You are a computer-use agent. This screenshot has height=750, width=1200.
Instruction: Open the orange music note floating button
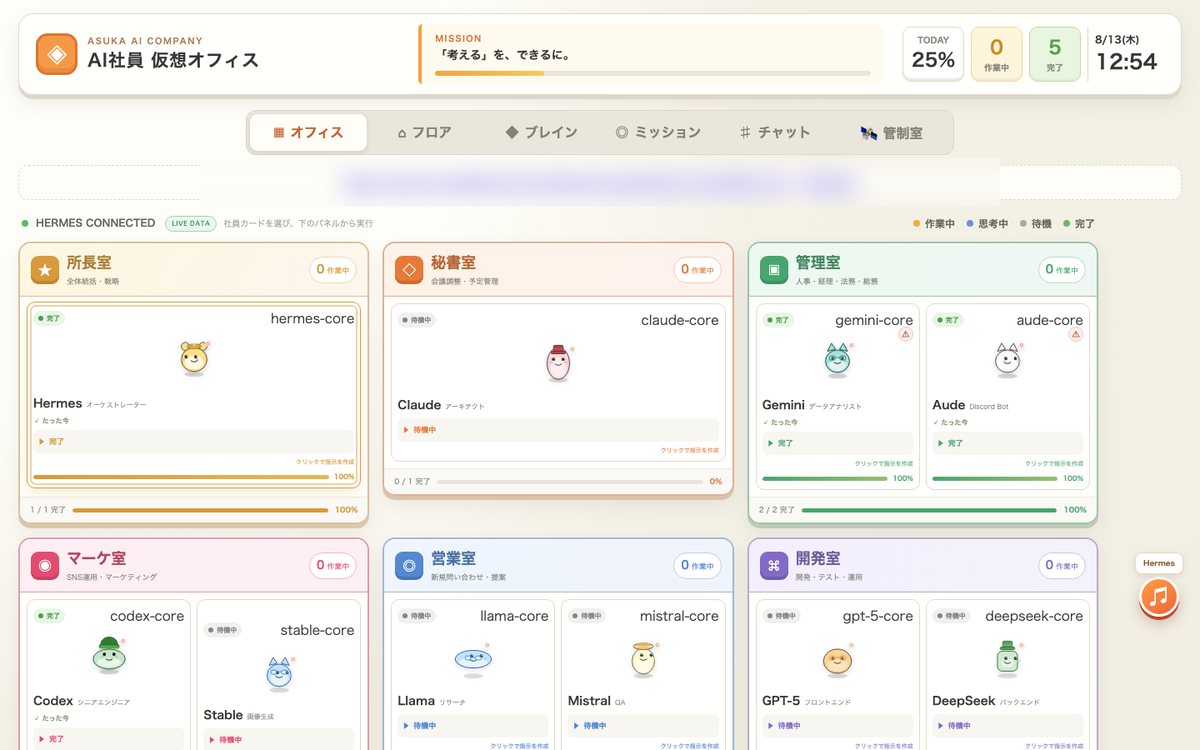tap(1158, 597)
